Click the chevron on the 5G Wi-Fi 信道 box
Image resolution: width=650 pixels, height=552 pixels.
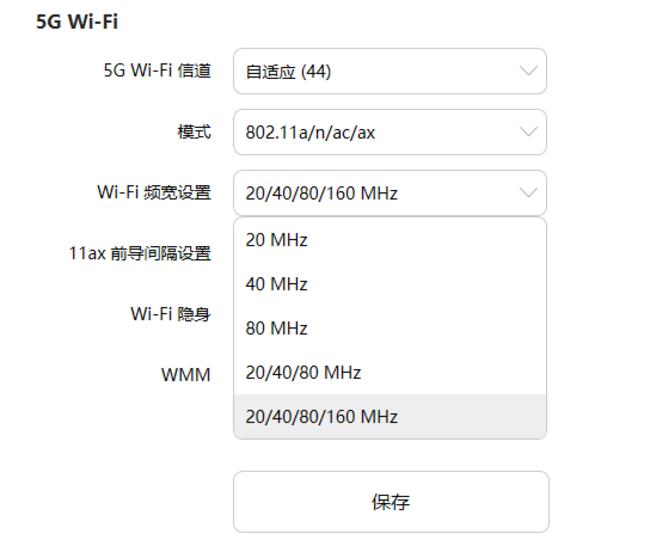[528, 71]
